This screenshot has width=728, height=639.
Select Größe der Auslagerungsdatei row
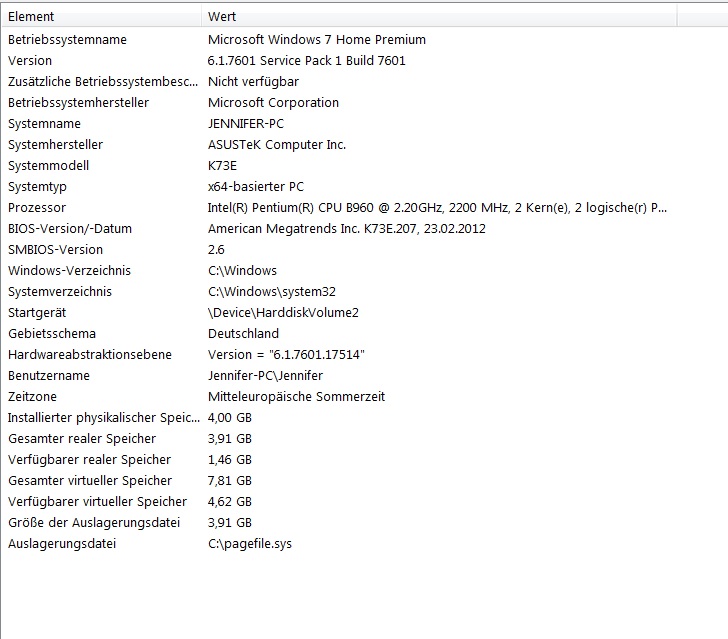[94, 522]
